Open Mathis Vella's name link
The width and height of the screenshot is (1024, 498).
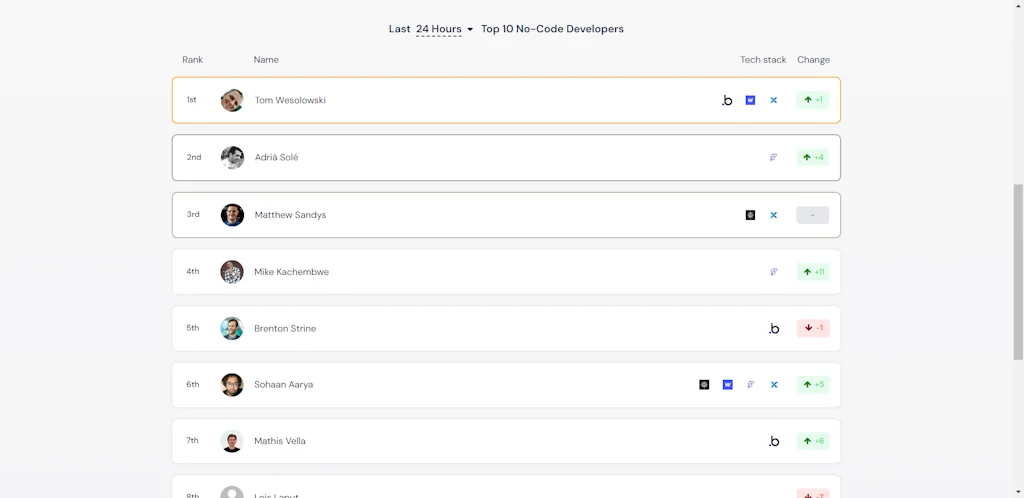pyautogui.click(x=280, y=441)
